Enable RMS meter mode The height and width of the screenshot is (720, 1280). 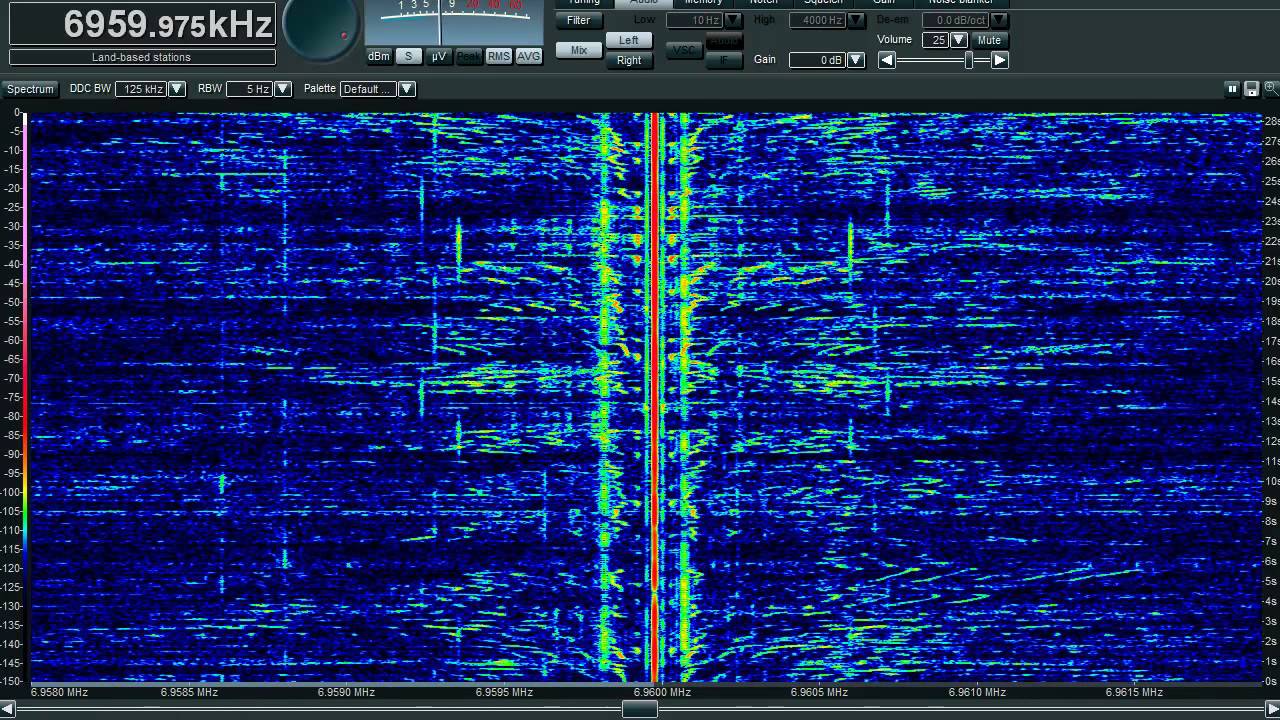pos(498,56)
